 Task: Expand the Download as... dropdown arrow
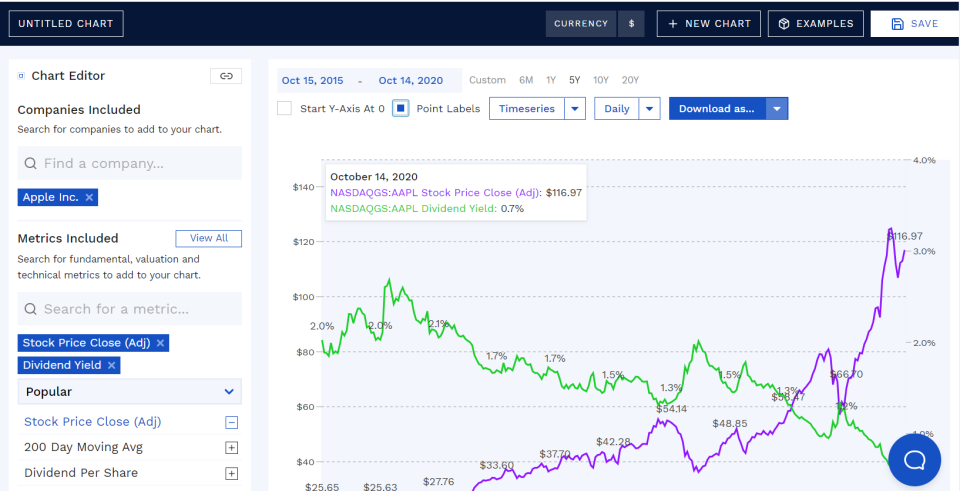coord(777,109)
